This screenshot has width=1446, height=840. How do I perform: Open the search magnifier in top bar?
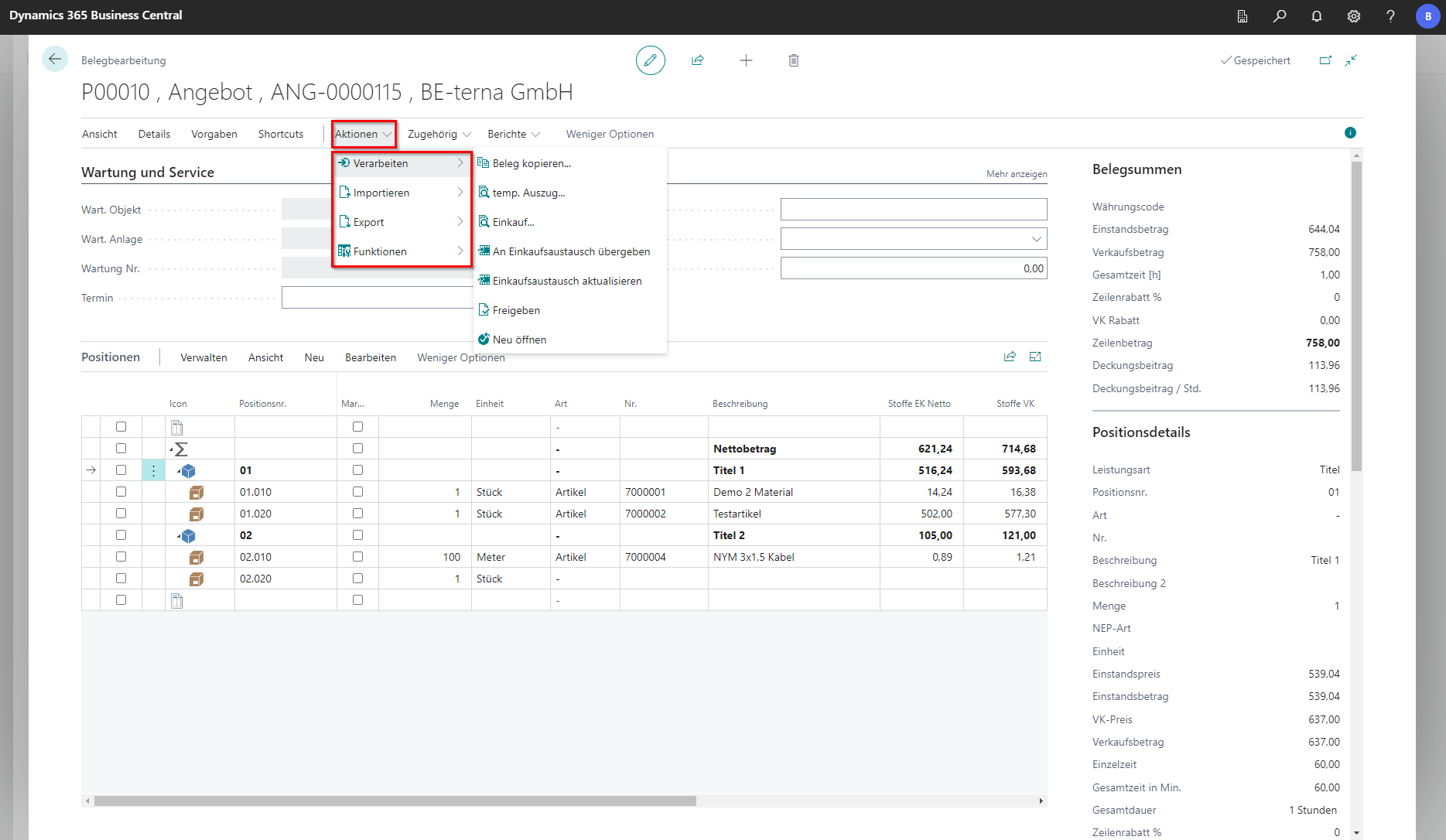tap(1280, 16)
